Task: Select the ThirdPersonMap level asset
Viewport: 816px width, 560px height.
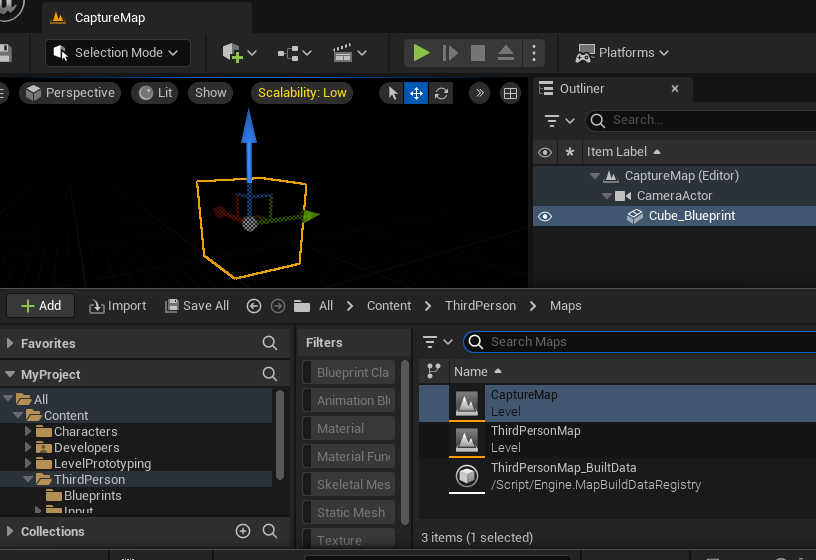Action: 617,440
